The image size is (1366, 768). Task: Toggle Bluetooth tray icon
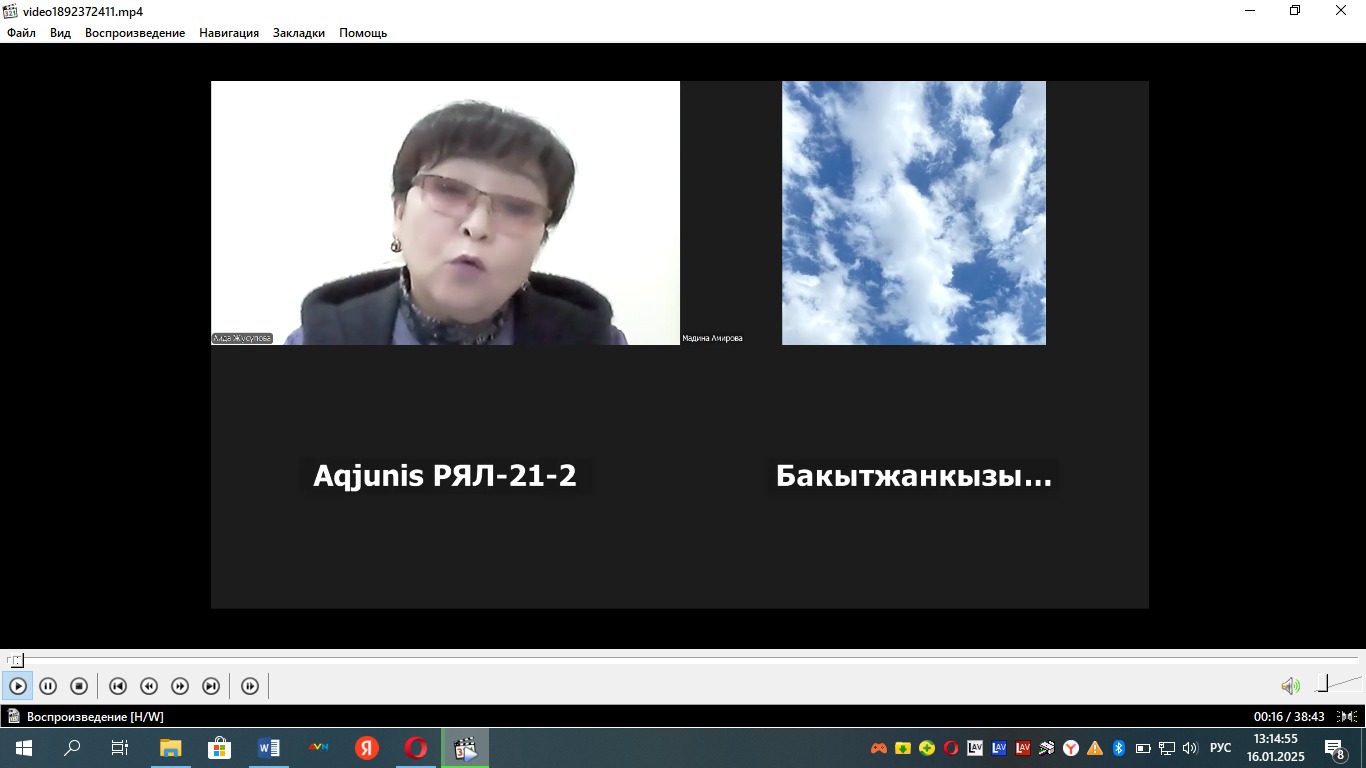click(1119, 748)
